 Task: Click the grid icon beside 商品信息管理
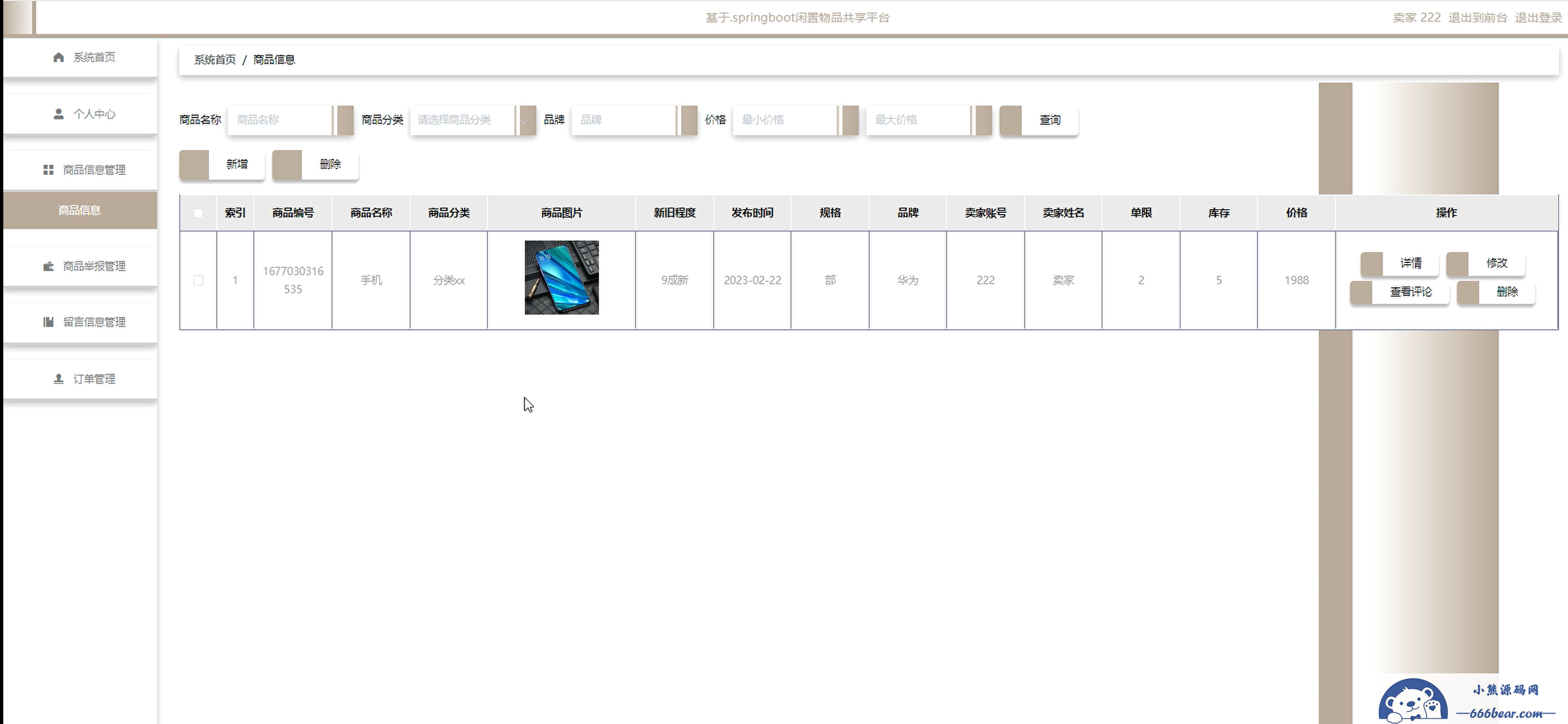pos(48,170)
